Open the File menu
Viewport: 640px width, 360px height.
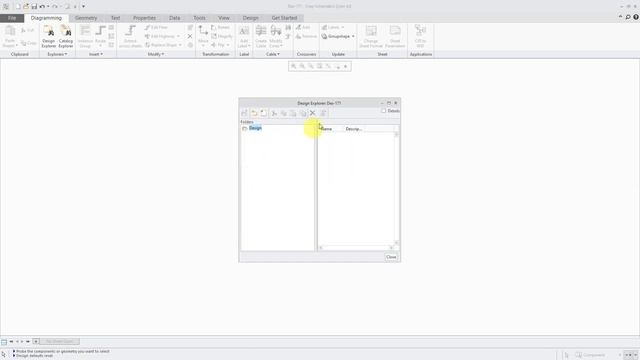pos(12,18)
